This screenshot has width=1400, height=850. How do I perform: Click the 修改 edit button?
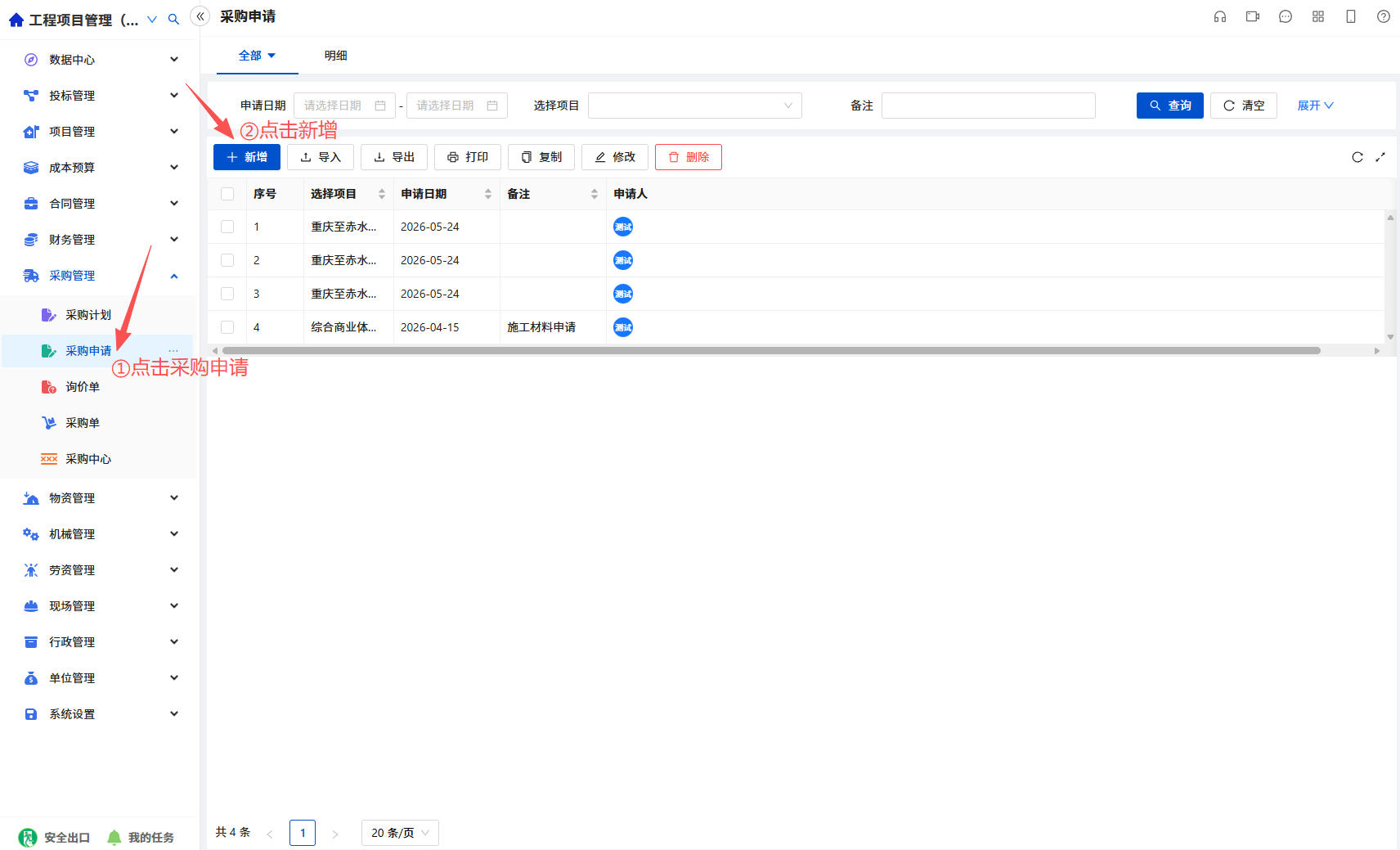click(615, 157)
